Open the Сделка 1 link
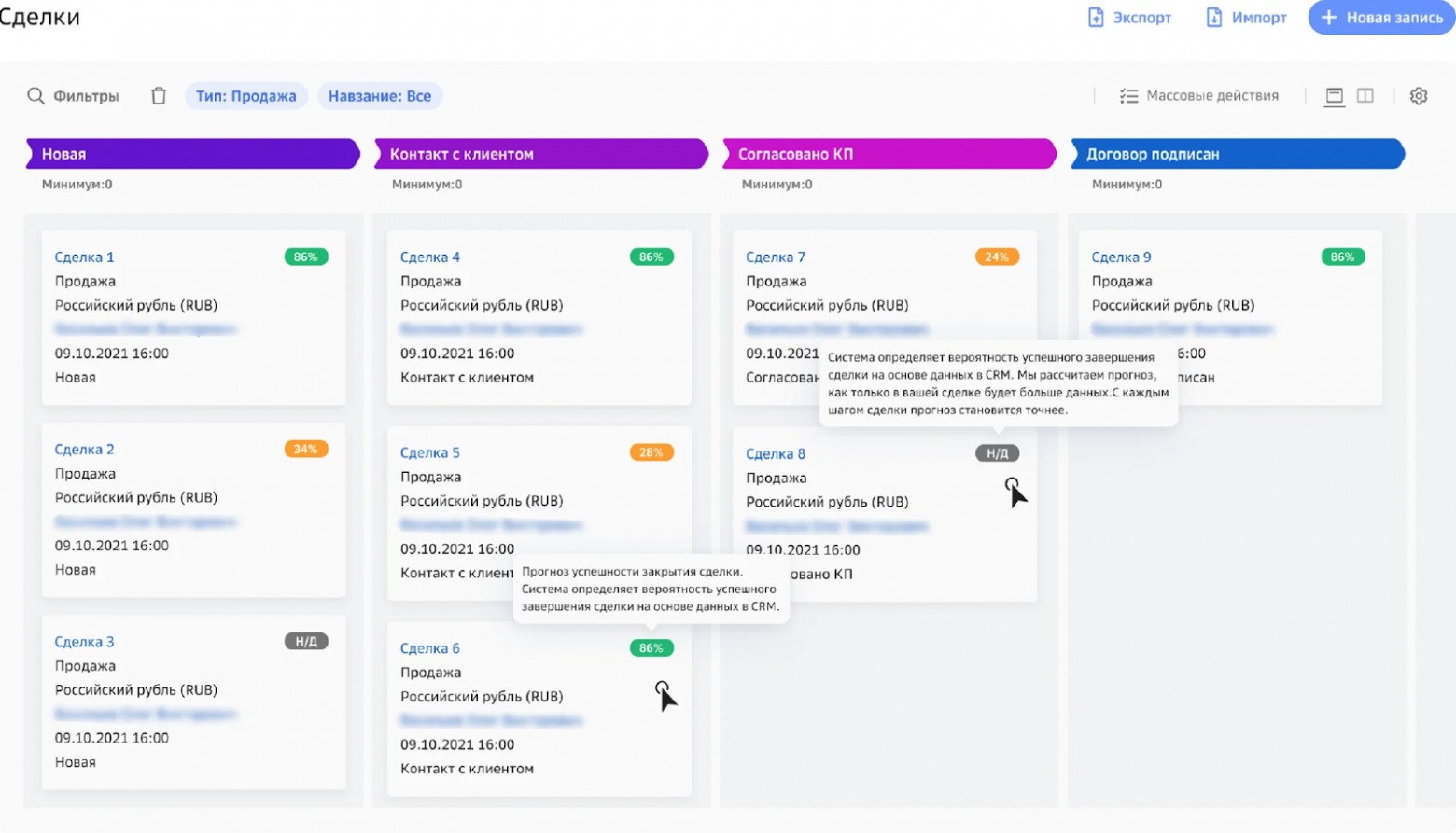This screenshot has height=833, width=1456. (84, 257)
